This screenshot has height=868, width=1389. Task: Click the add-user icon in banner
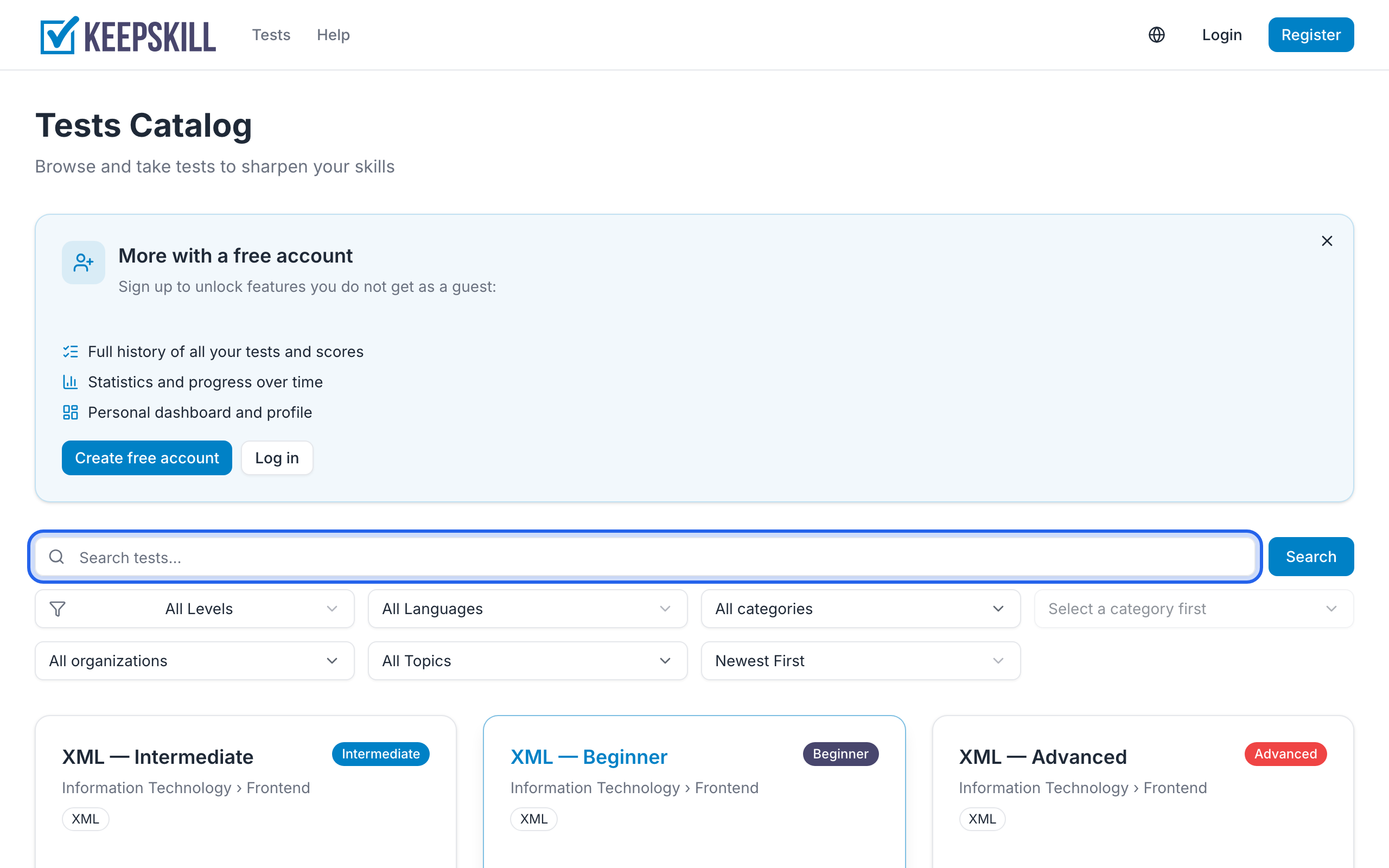(x=84, y=263)
